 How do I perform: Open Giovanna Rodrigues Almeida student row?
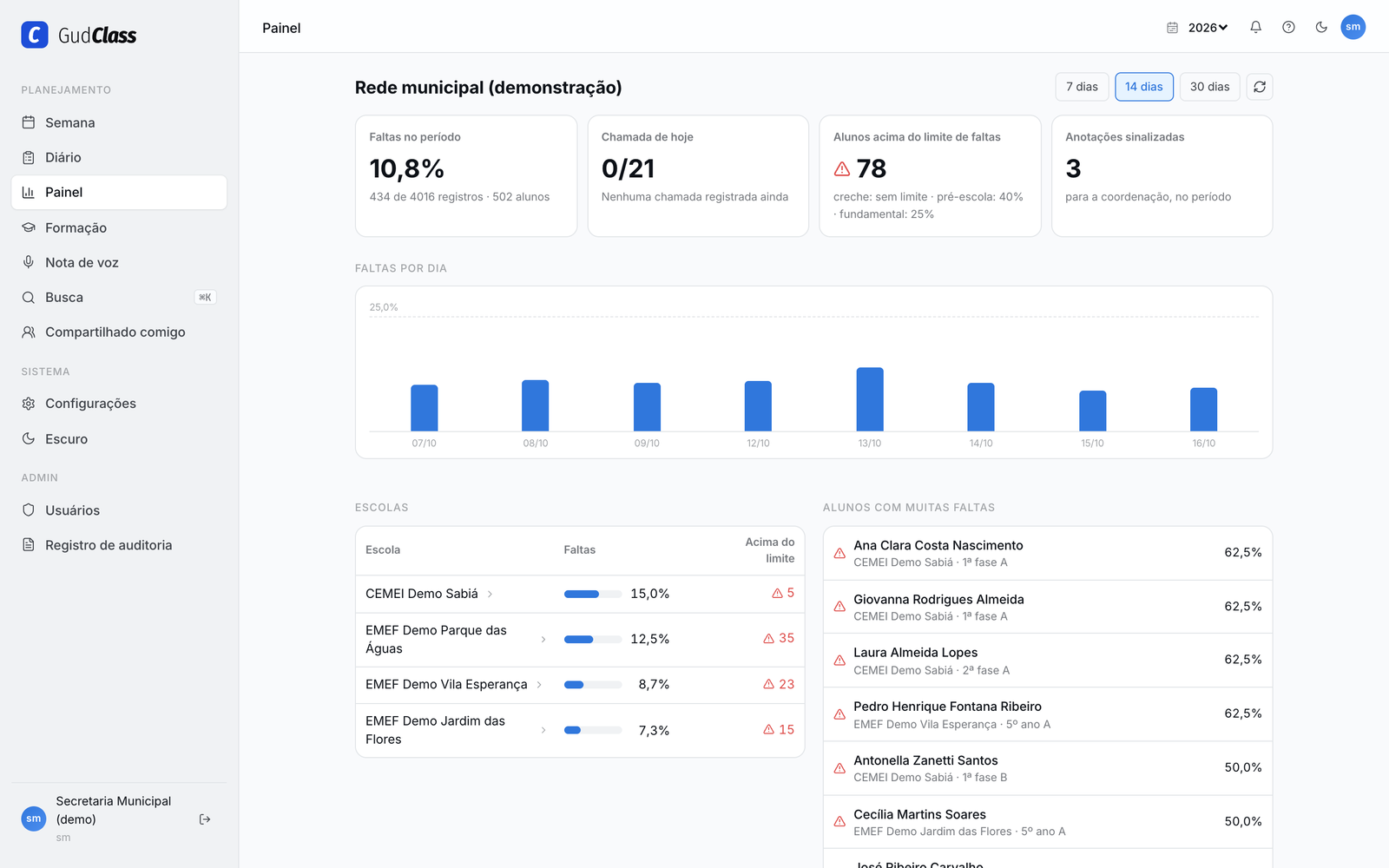[1048, 607]
